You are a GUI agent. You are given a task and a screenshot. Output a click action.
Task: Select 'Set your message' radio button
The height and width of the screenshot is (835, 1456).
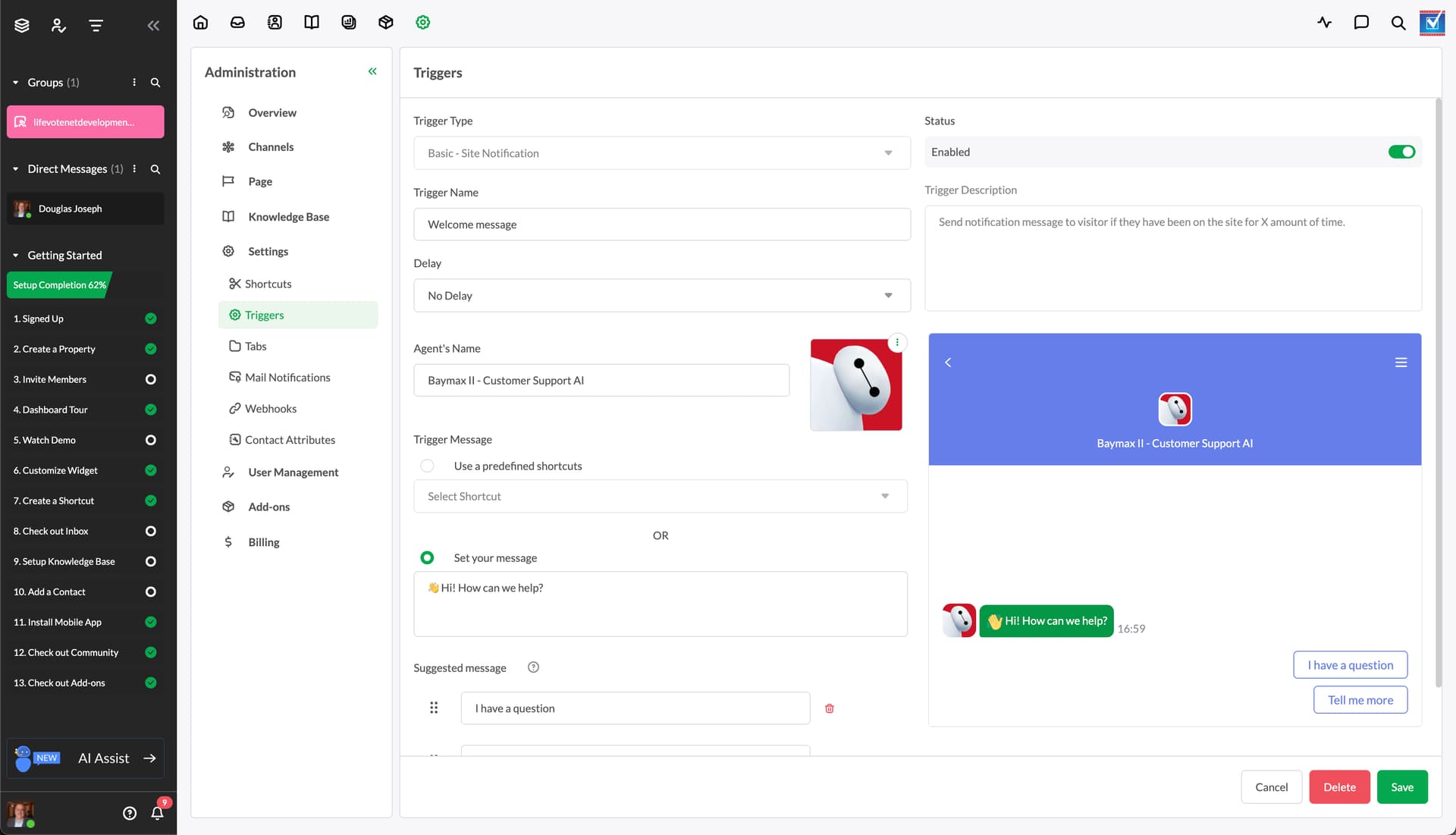click(428, 557)
